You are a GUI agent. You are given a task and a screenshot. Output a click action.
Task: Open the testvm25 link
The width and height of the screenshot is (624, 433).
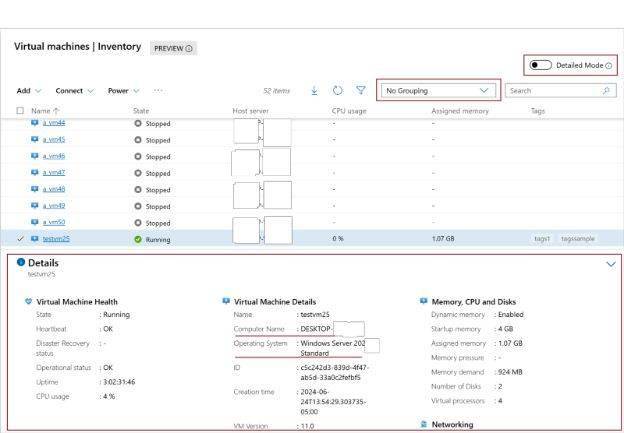(56, 239)
